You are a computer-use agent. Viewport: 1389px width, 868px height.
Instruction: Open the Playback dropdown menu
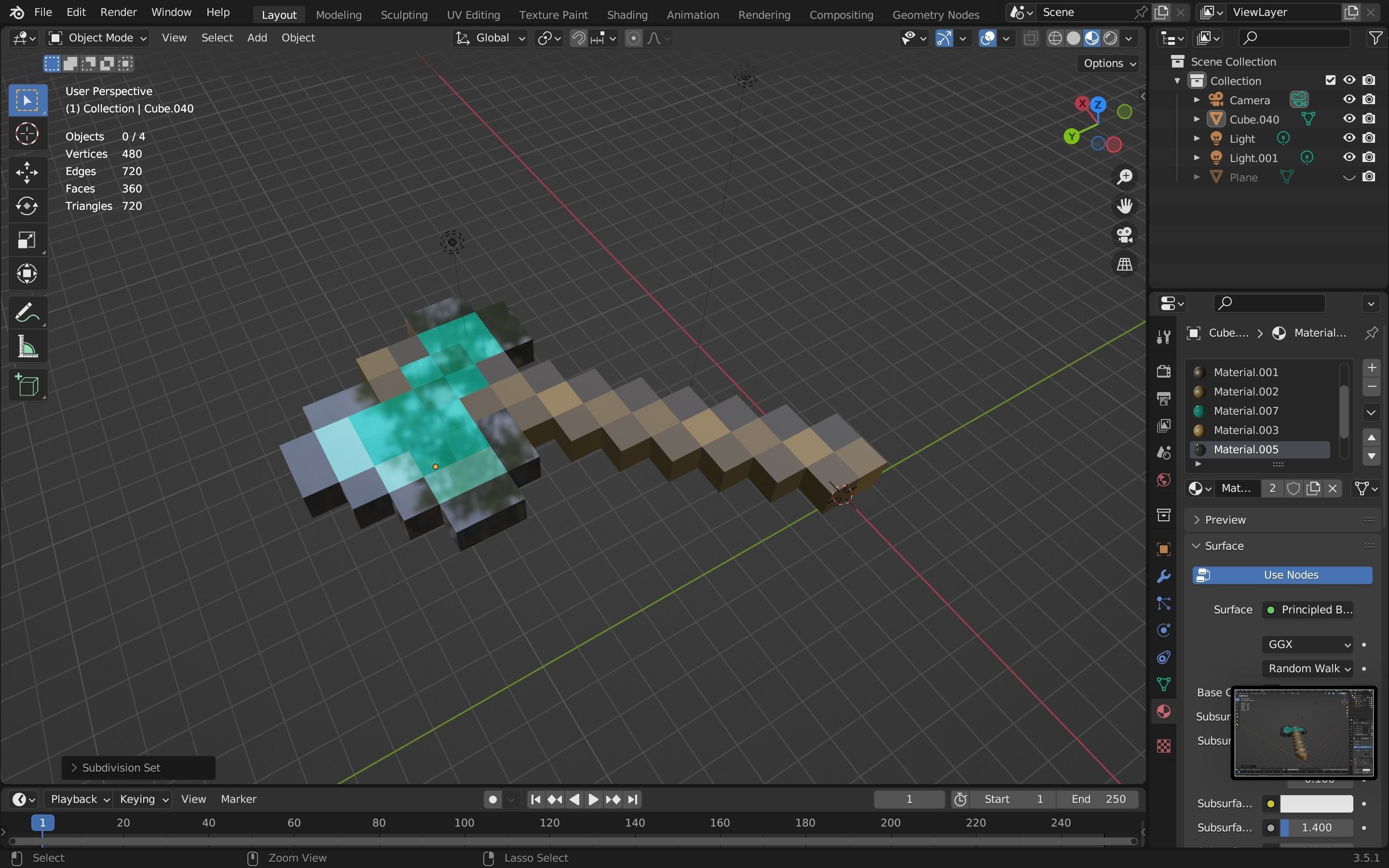pos(80,799)
